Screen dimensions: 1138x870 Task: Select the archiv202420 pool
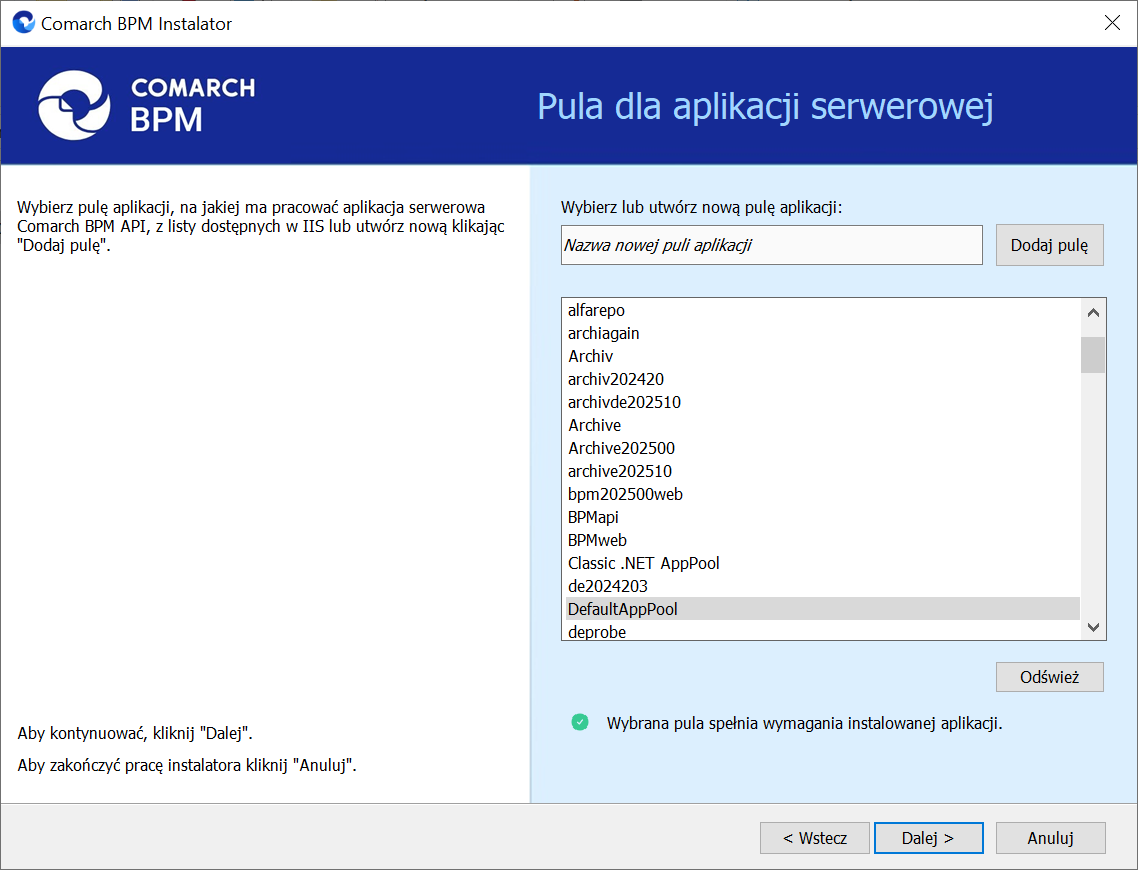(823, 379)
